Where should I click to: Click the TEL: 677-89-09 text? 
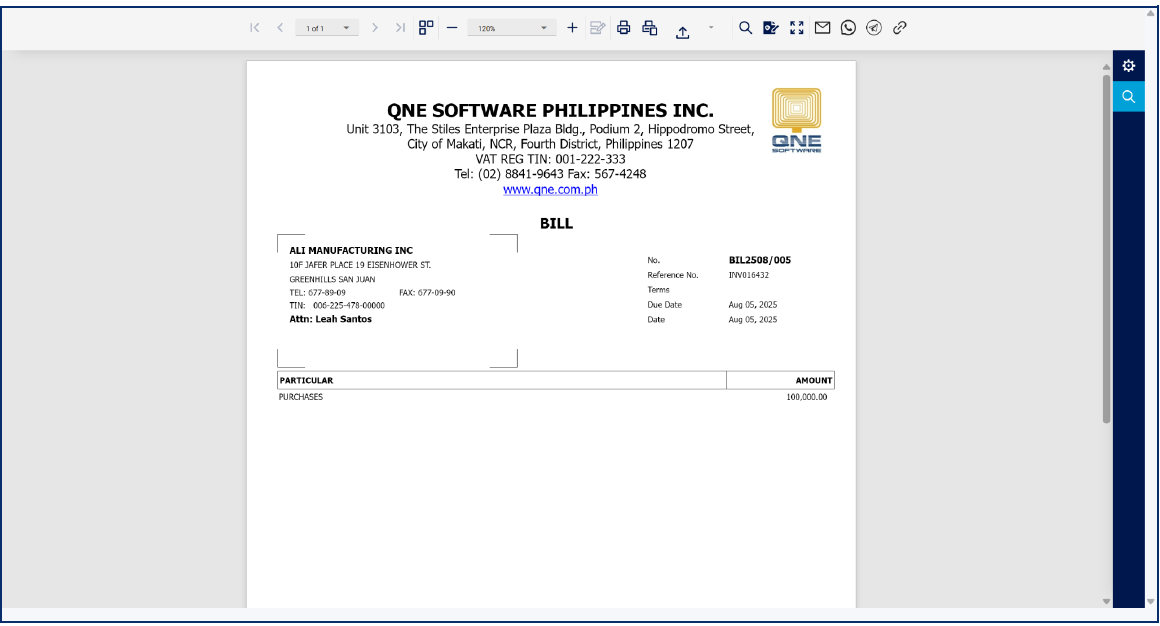317,292
